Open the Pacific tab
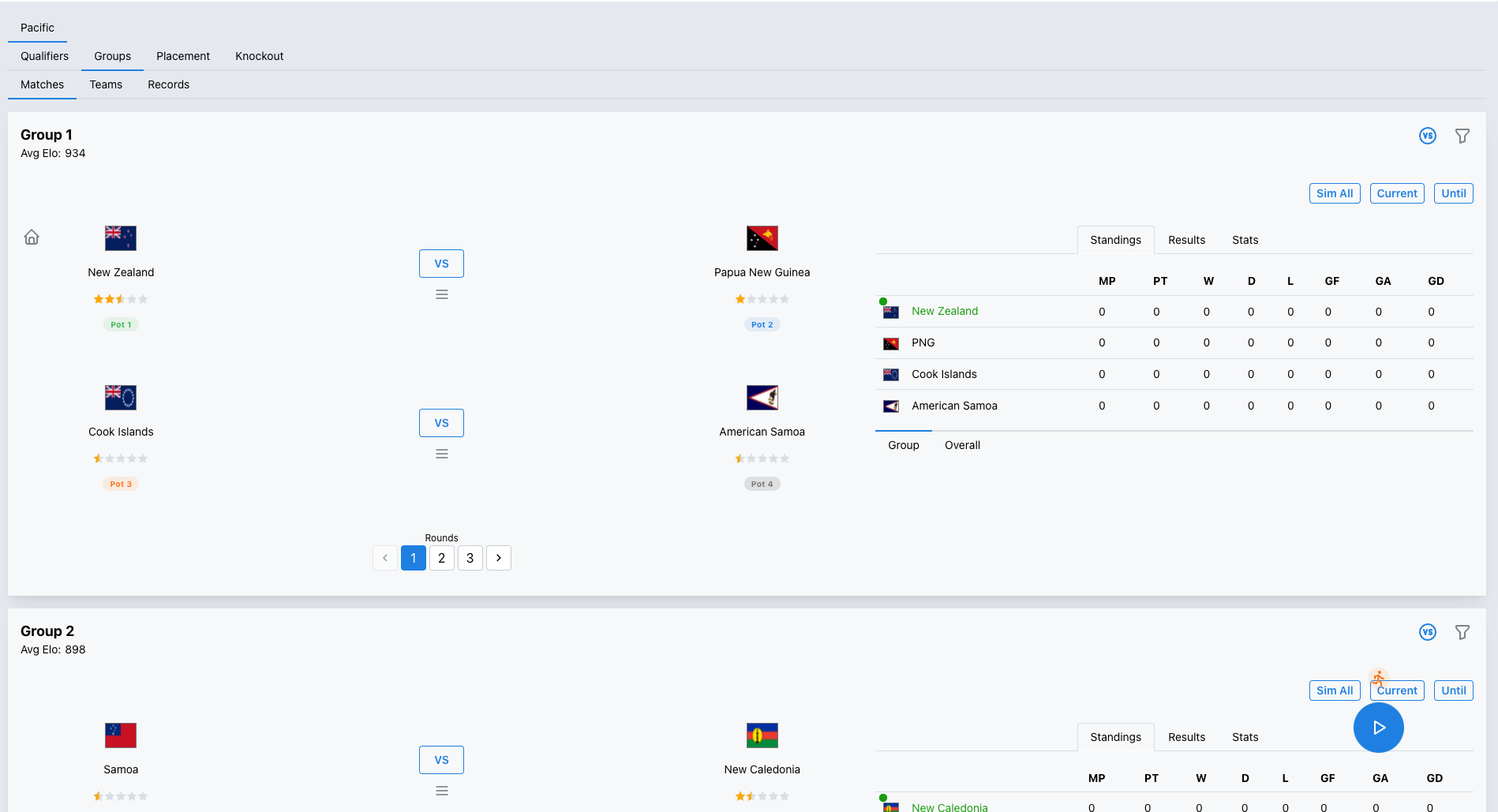The image size is (1498, 812). coord(37,28)
